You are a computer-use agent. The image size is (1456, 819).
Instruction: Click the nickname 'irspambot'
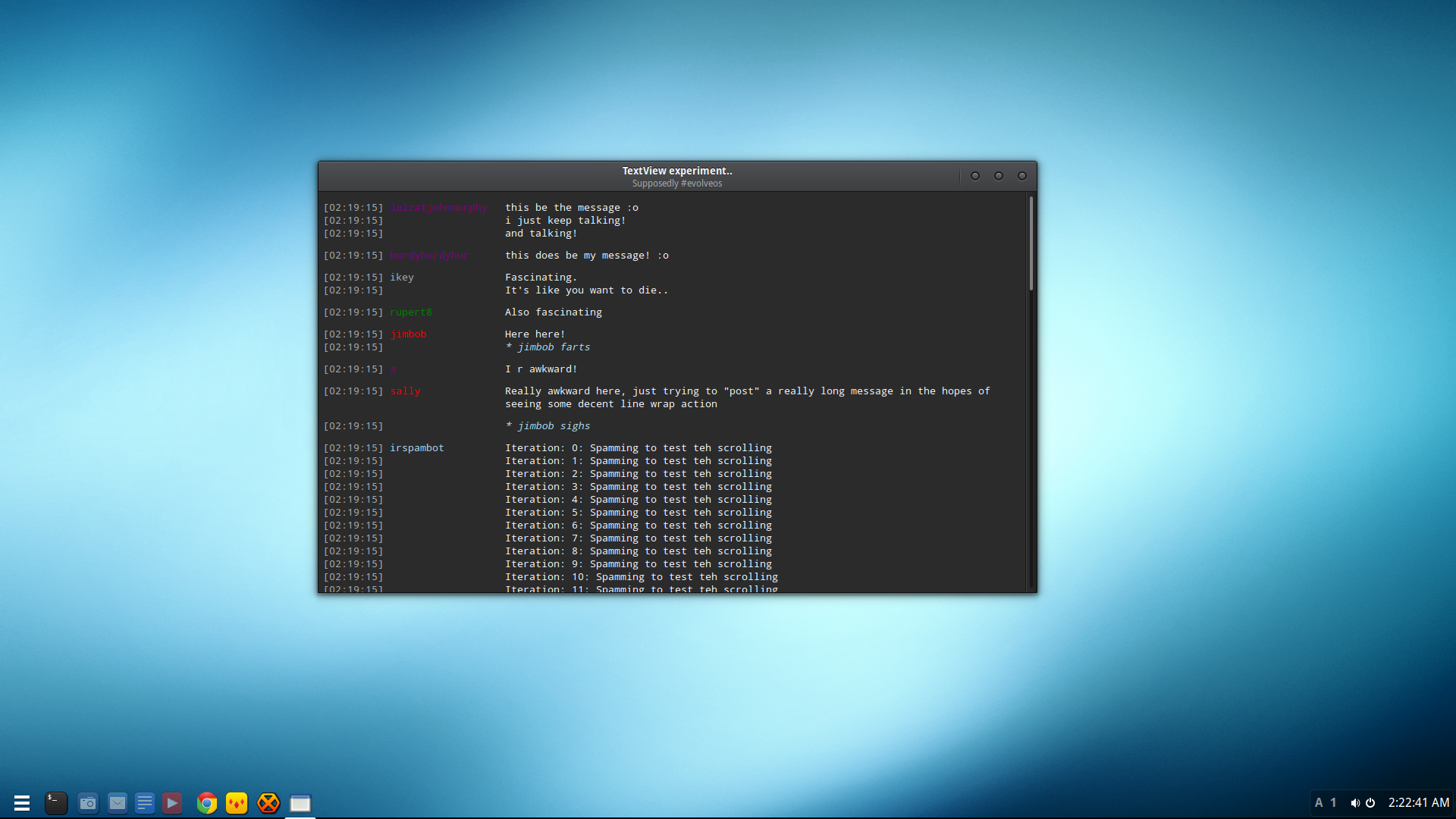(417, 448)
